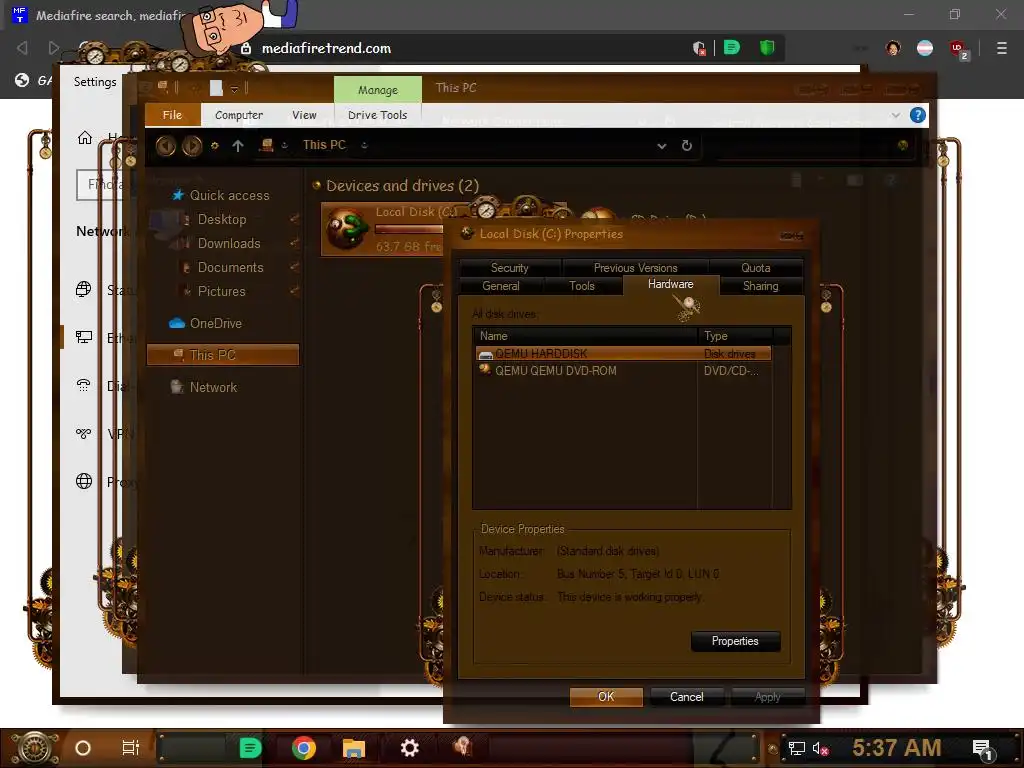Open Cortana circle on taskbar
Screen dimensions: 1024x768
(83, 748)
